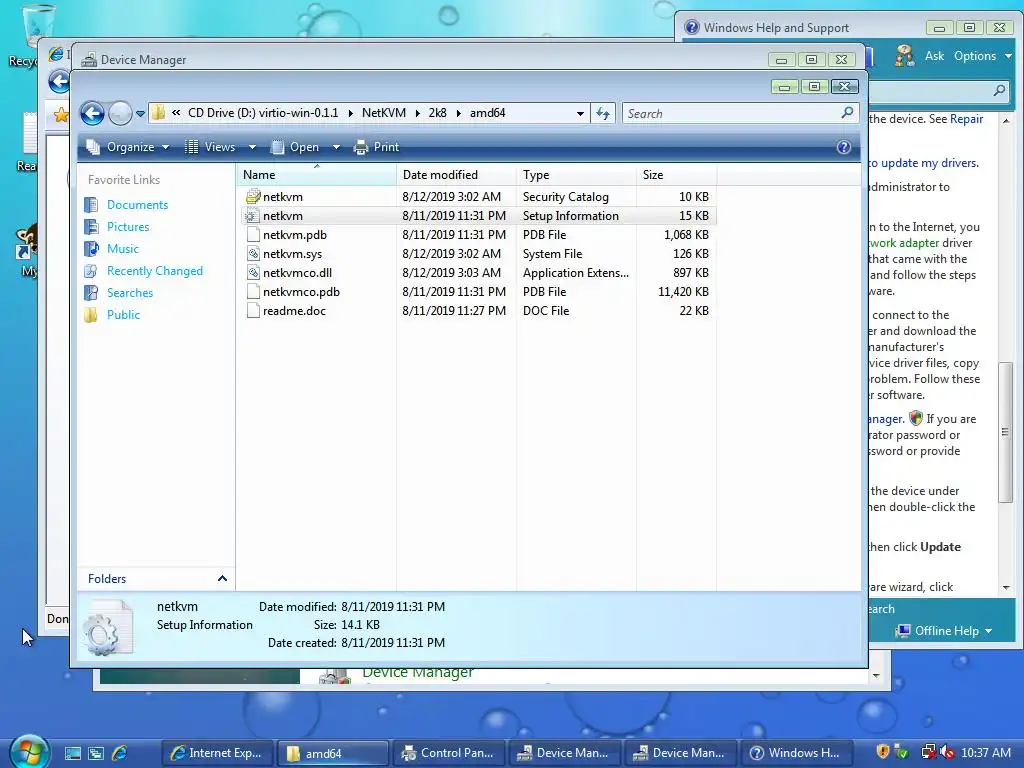Expand the Folders pane chevron

coord(222,579)
